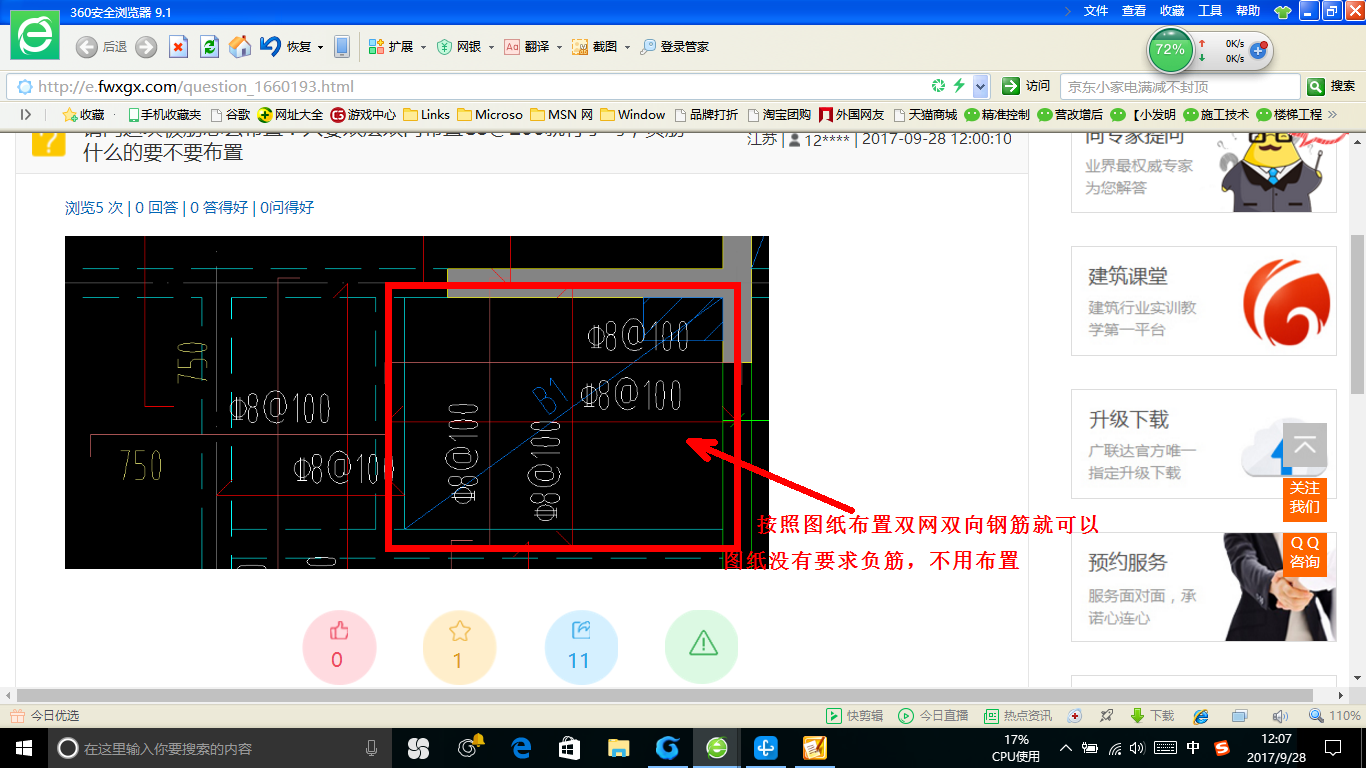Click the horizontal scrollbar

pyautogui.click(x=664, y=695)
